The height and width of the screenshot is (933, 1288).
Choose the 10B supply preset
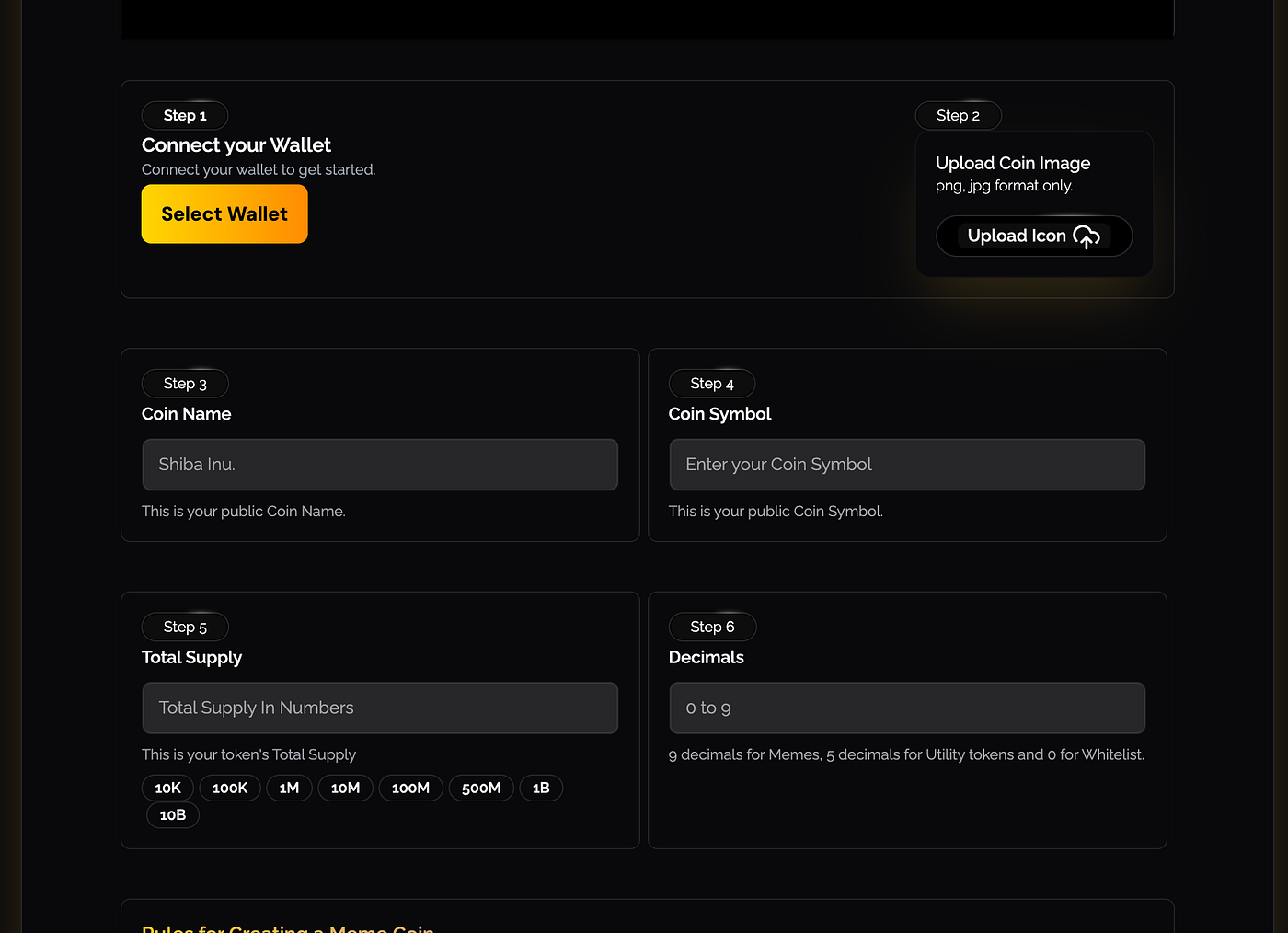point(173,815)
